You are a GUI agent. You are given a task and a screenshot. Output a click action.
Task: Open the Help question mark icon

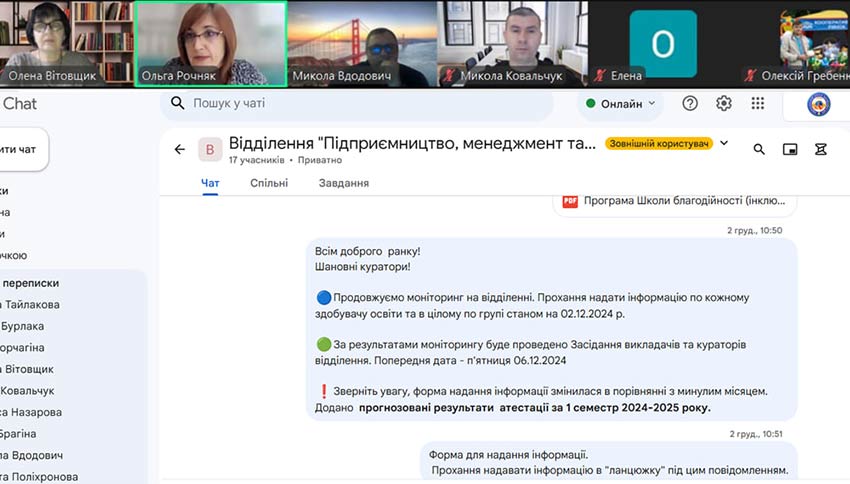pos(690,103)
